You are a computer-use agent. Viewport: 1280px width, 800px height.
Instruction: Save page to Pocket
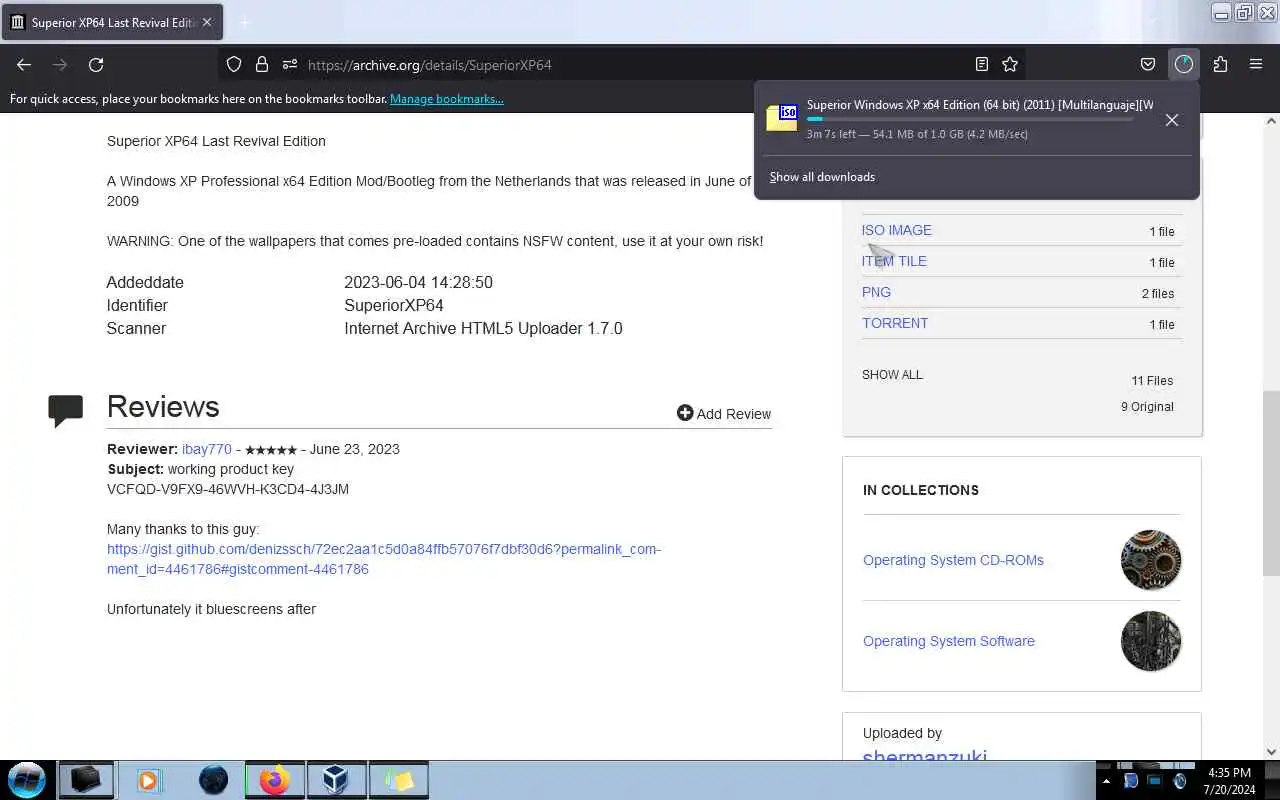click(x=1148, y=64)
